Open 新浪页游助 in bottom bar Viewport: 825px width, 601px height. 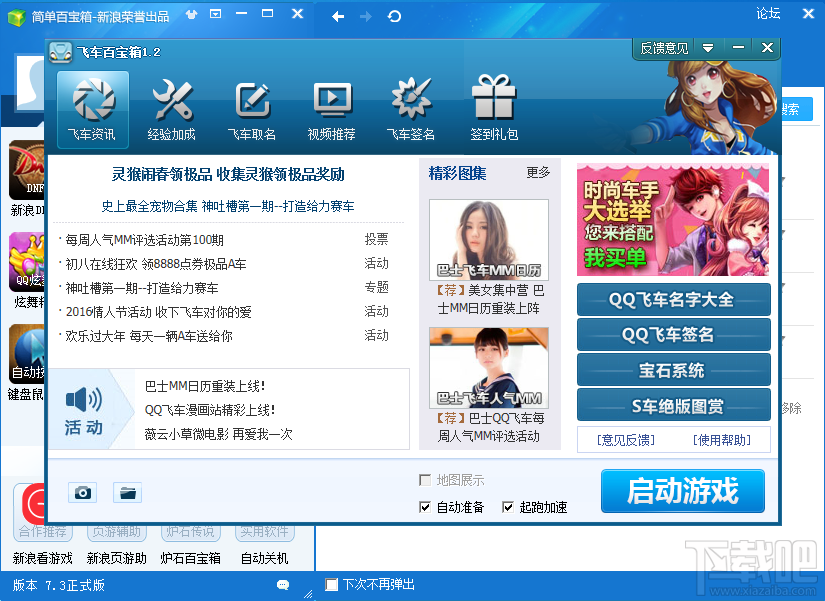click(117, 558)
